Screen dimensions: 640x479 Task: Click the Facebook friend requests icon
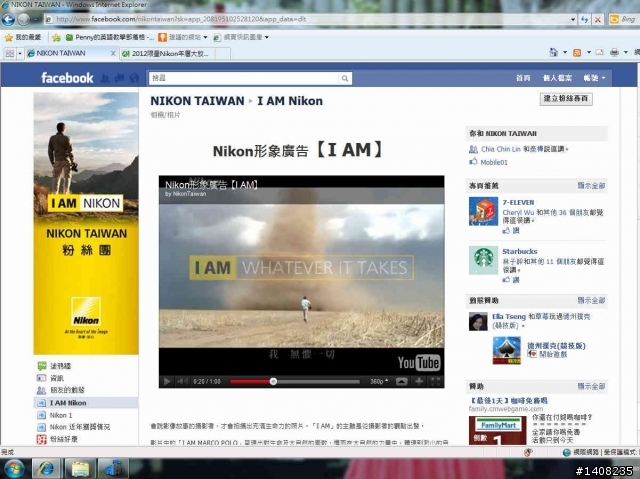coord(105,78)
